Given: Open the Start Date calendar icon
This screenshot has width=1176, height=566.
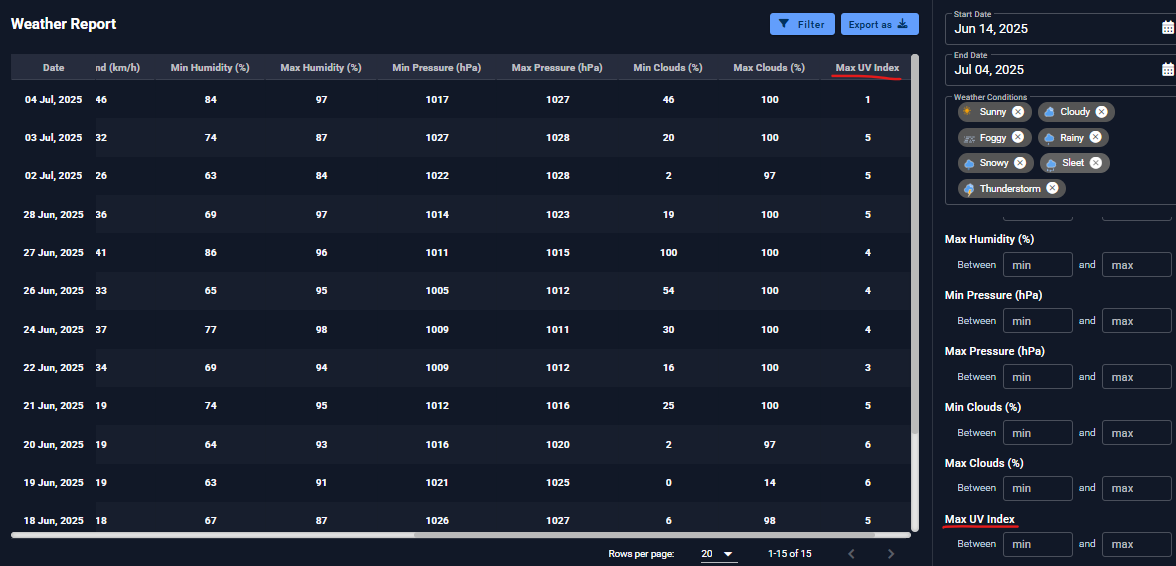Looking at the screenshot, I should pos(1168,28).
